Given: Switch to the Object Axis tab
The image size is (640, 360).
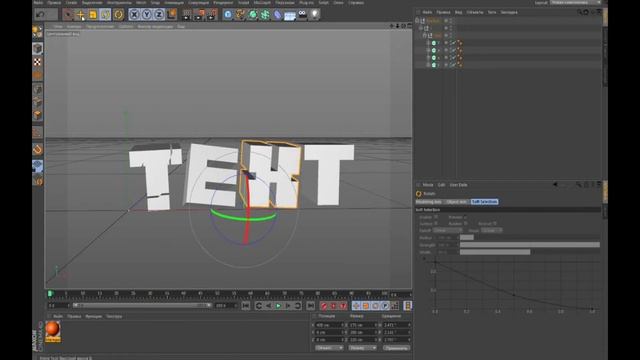Looking at the screenshot, I should coord(456,202).
